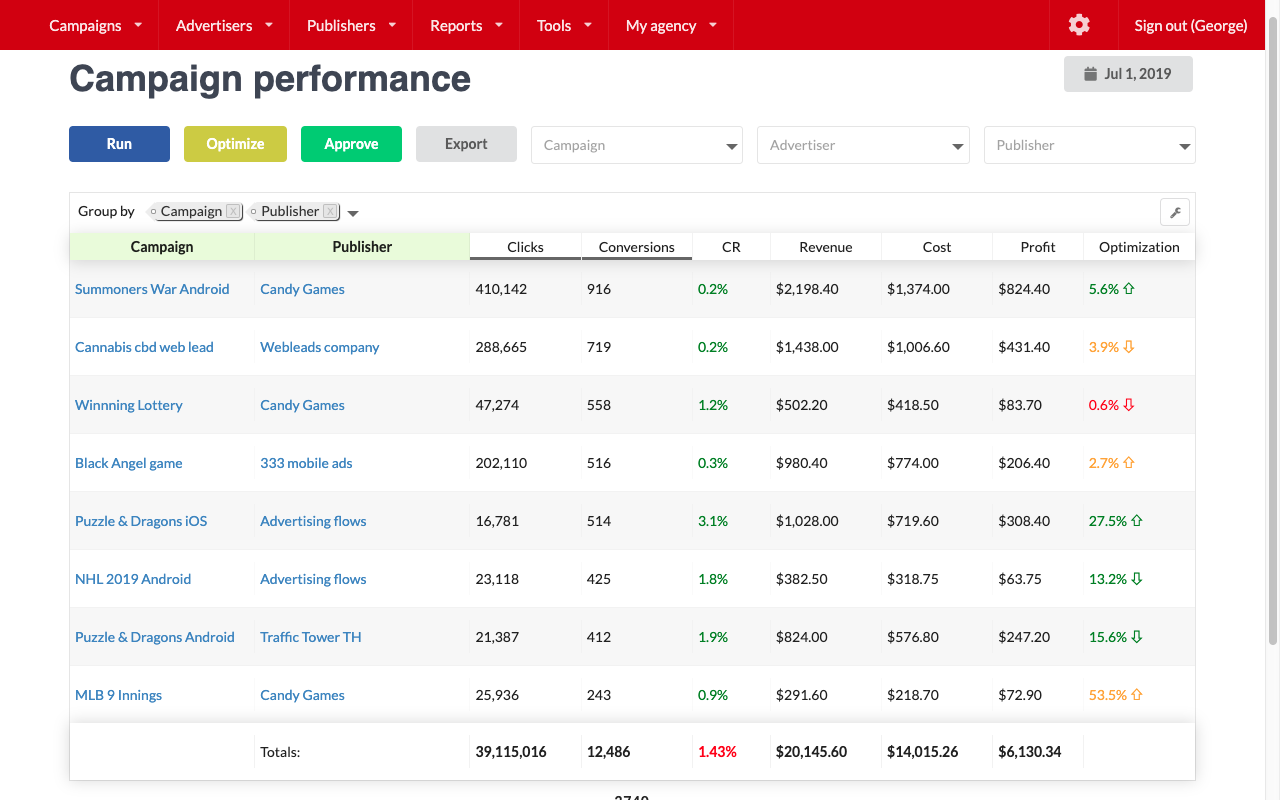Open Candy Games in Summoners War row
1280x800 pixels.
coord(302,289)
